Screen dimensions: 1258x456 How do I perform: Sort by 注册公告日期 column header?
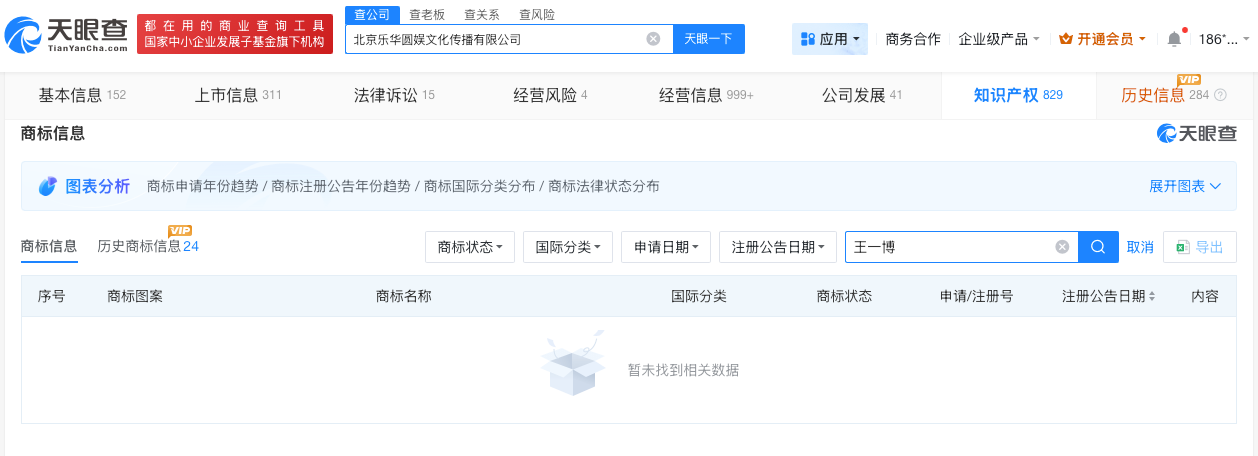tap(1109, 296)
